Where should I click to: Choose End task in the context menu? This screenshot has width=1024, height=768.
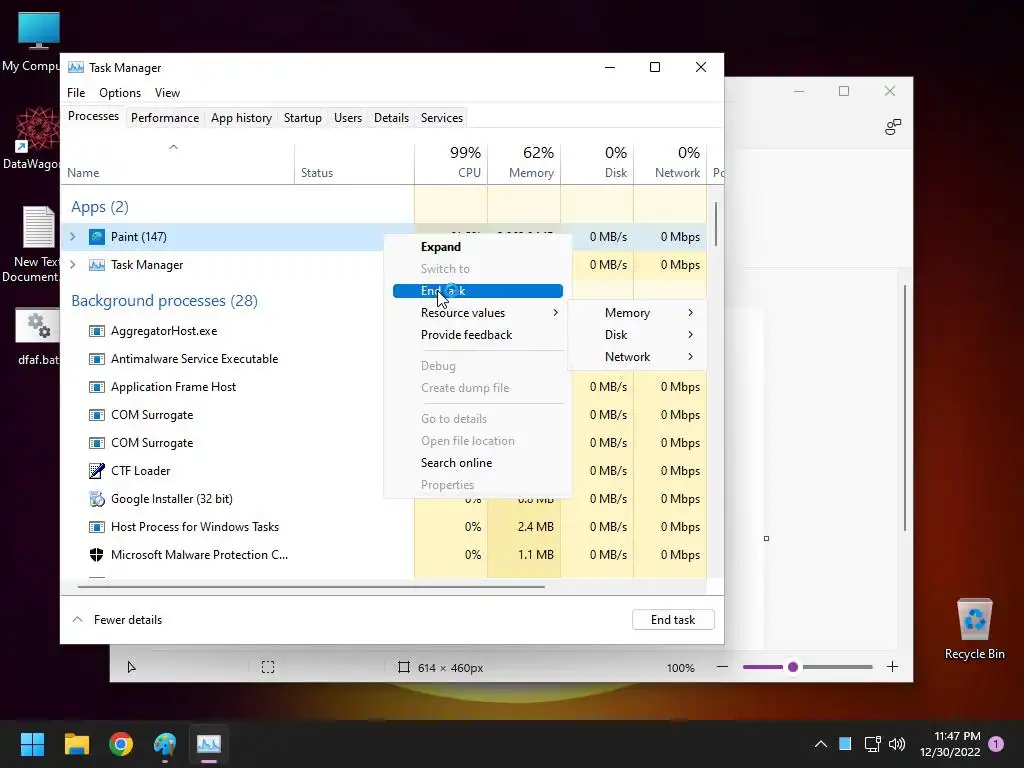(x=478, y=291)
